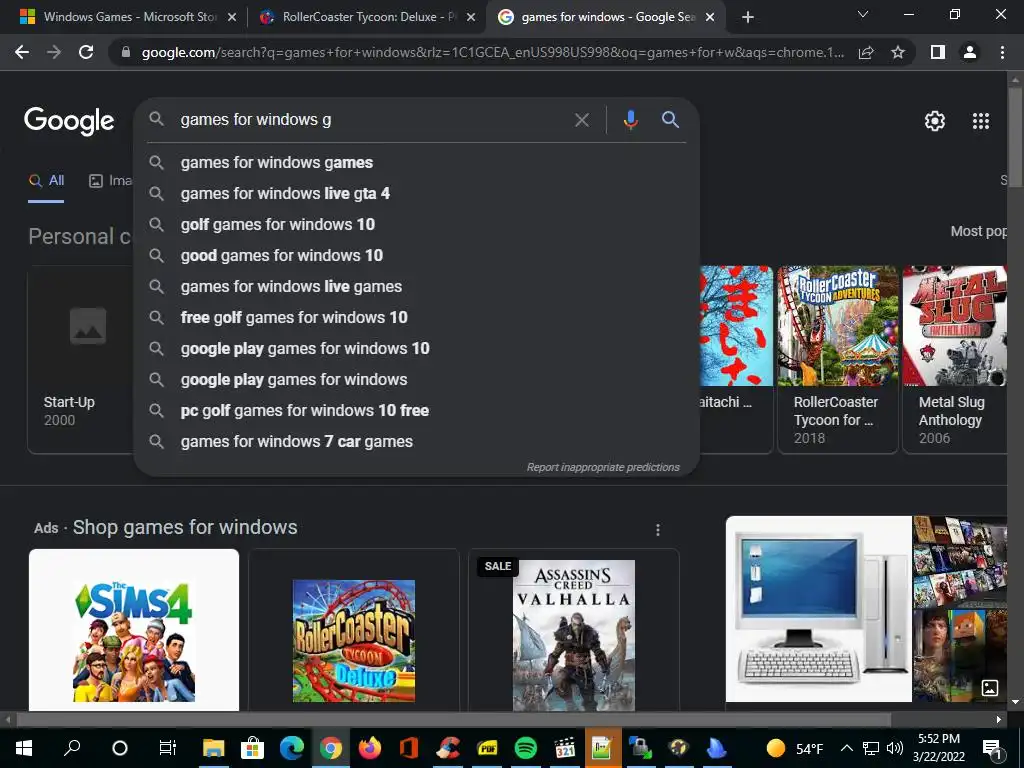Image resolution: width=1024 pixels, height=768 pixels.
Task: Open Google search settings gear
Action: coord(935,121)
